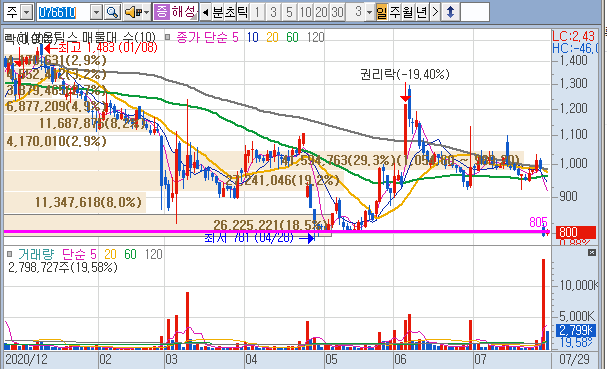607x369 pixels.
Task: Toggle the 거래량 volume legend square
Action: tap(10, 254)
